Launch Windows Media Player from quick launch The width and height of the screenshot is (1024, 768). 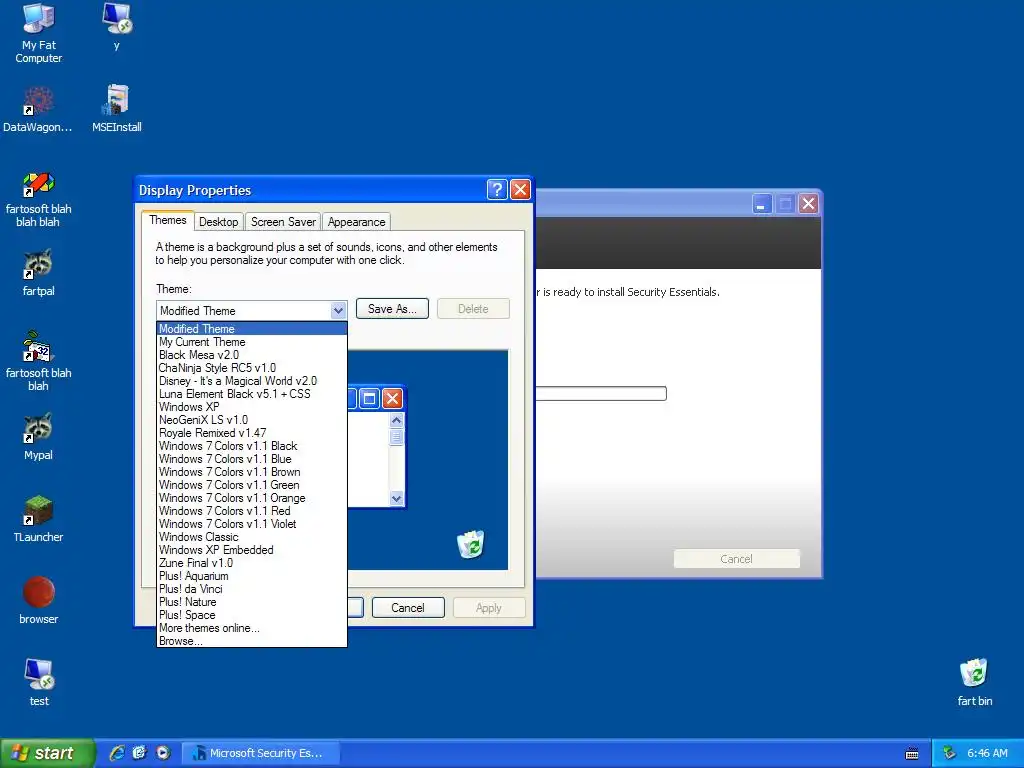pos(163,753)
